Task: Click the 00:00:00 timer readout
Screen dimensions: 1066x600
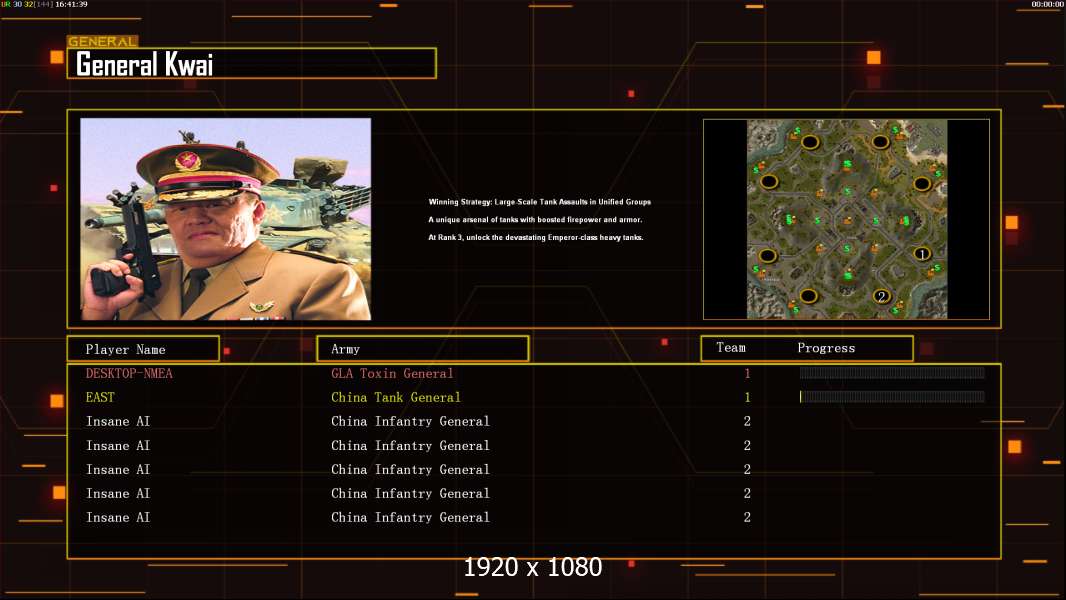Action: point(1048,4)
